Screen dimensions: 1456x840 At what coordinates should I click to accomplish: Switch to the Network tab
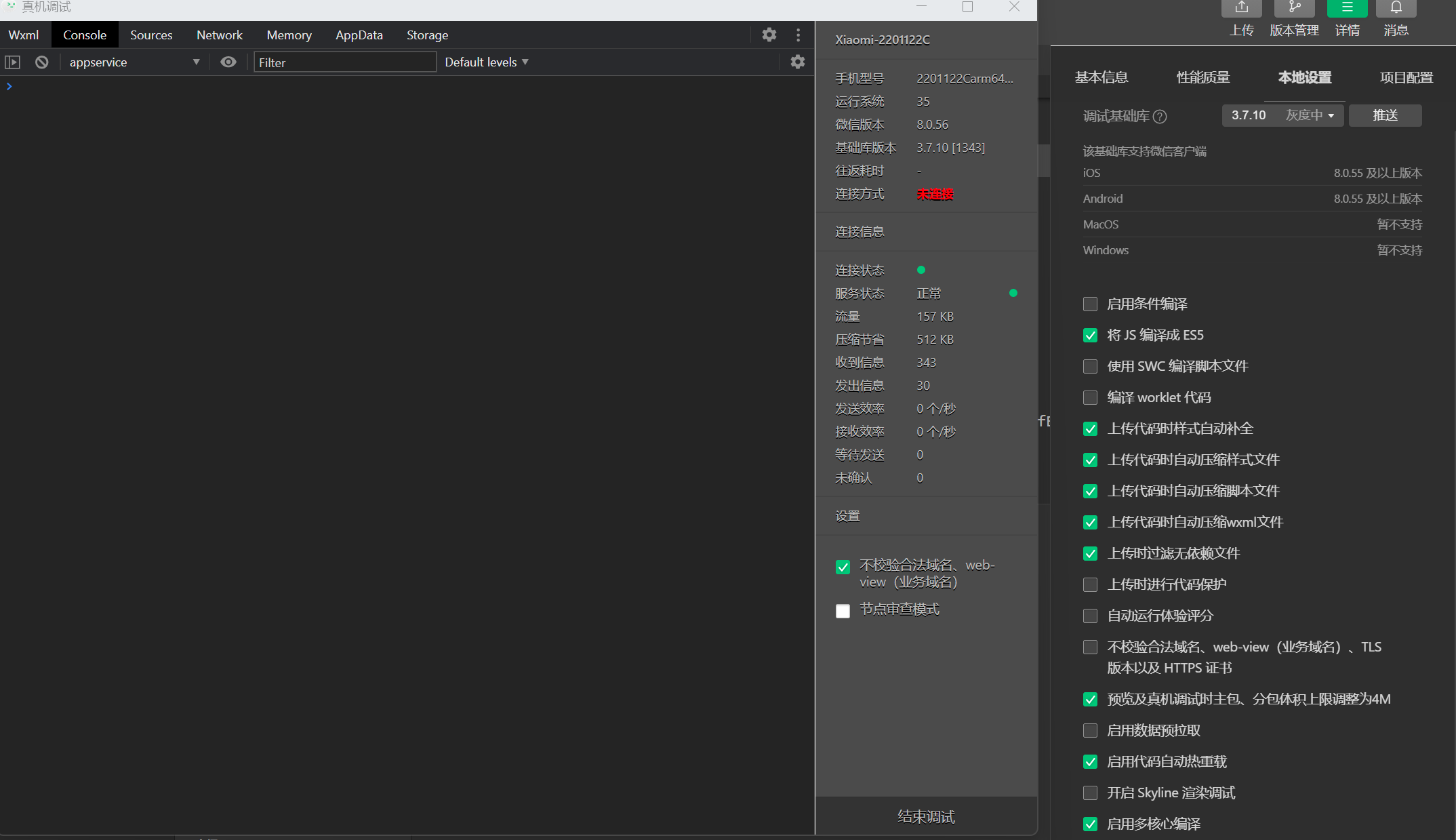coord(219,35)
